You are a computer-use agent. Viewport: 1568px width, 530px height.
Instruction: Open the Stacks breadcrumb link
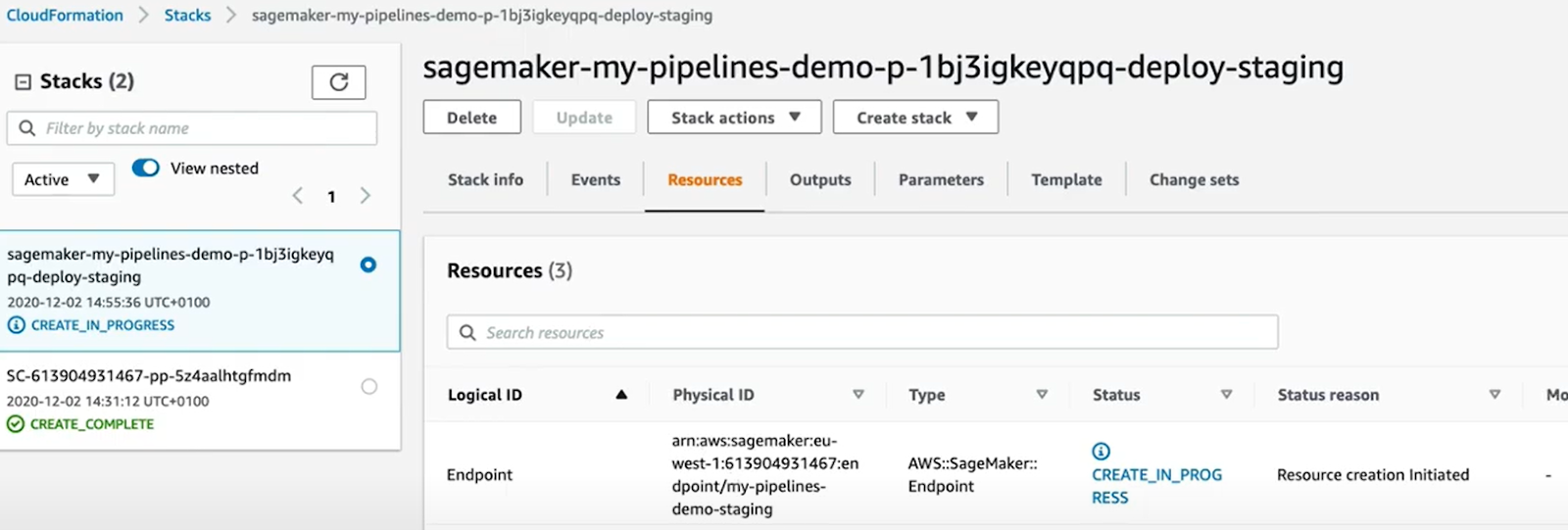(x=187, y=16)
